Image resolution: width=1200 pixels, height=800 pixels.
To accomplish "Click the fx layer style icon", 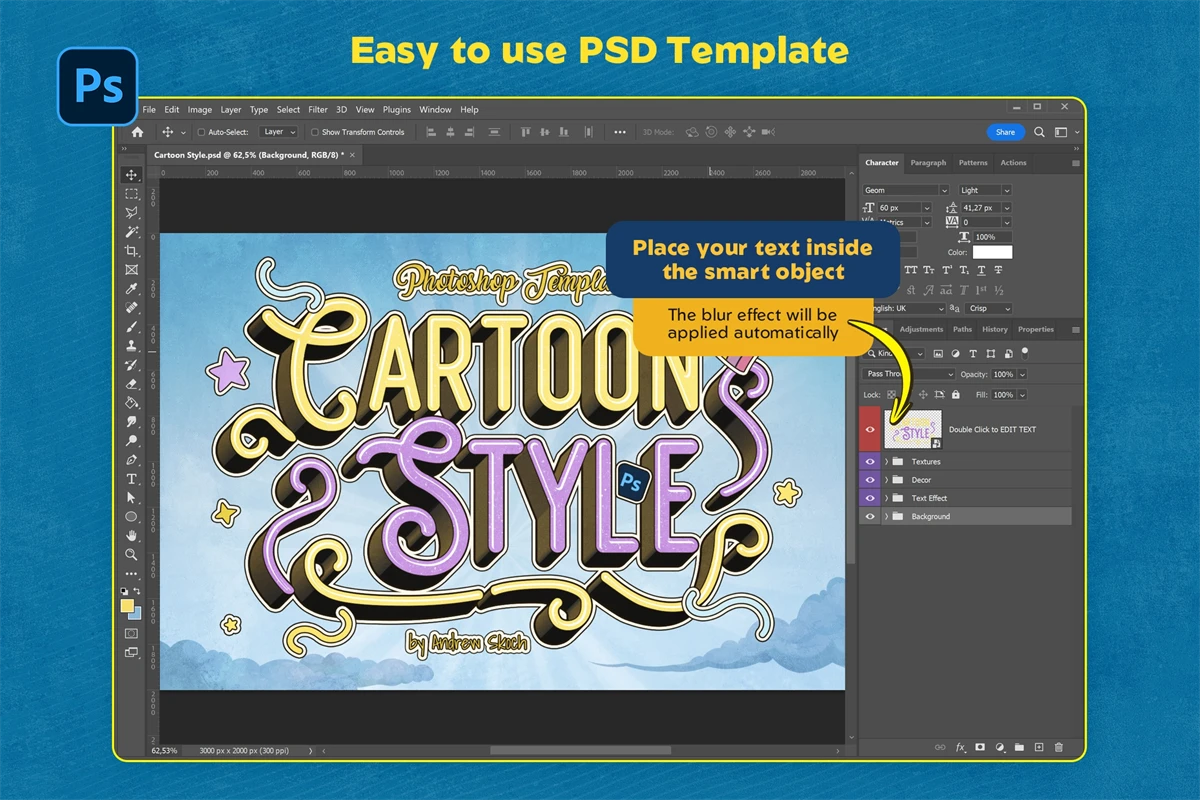I will [960, 747].
